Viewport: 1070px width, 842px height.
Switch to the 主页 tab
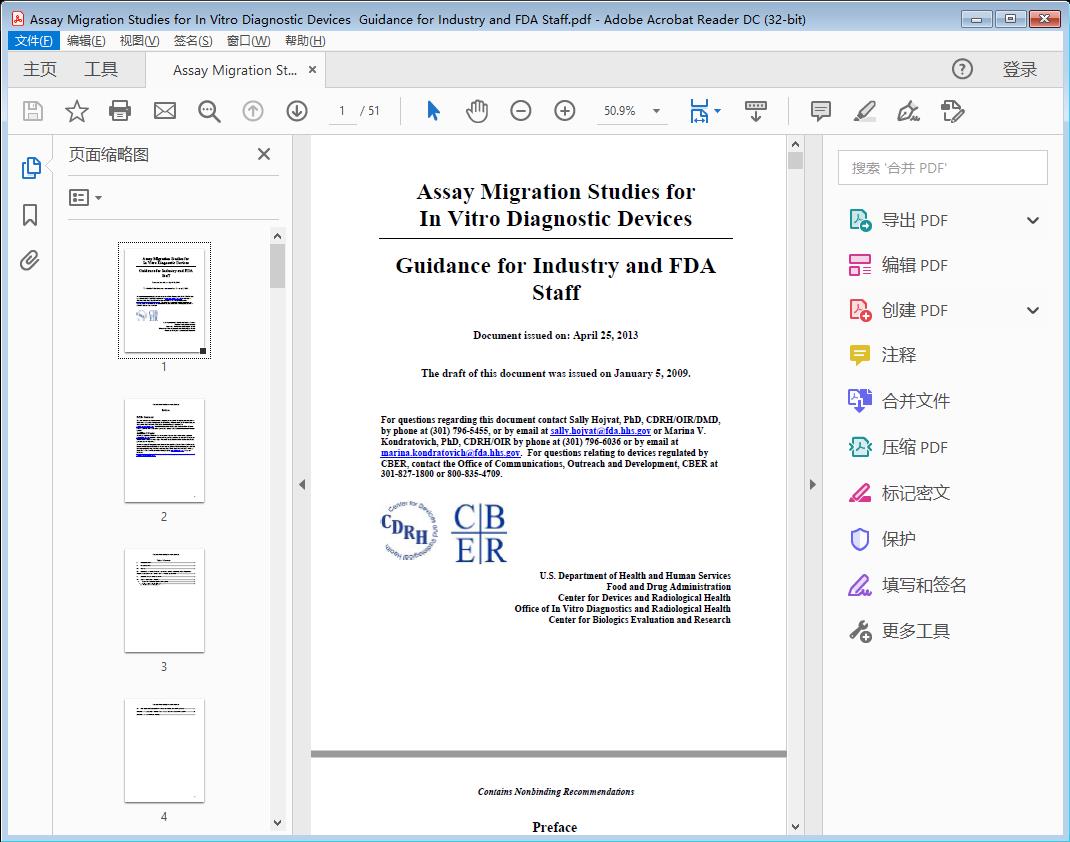click(x=40, y=69)
